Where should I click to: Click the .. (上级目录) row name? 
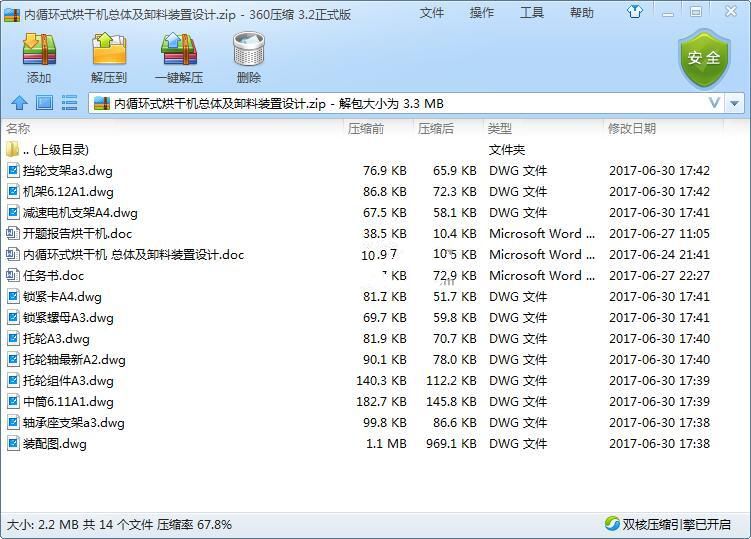56,149
